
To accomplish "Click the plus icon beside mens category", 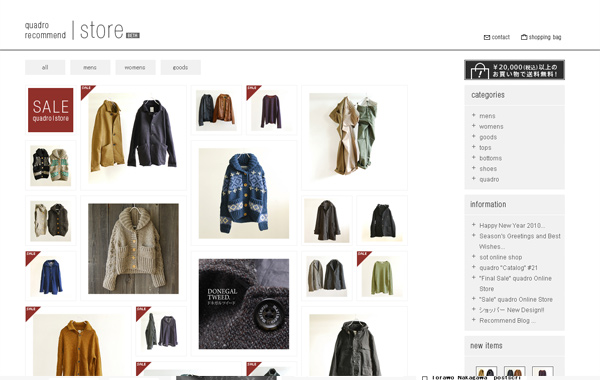I will pyautogui.click(x=473, y=115).
